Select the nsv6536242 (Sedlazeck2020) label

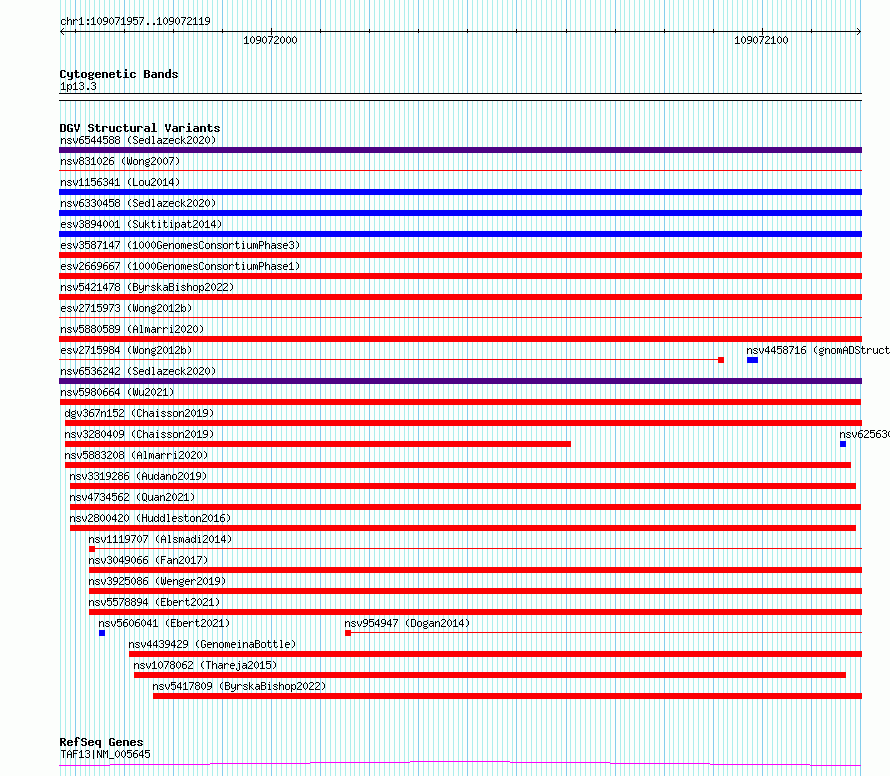tap(138, 371)
